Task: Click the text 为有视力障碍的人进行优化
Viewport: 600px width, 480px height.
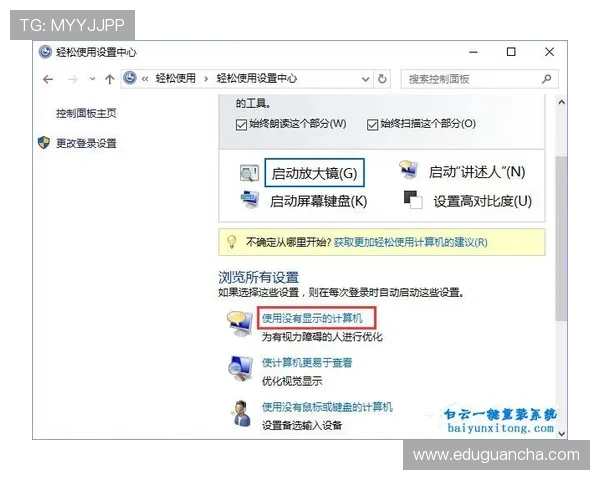Action: [x=322, y=337]
